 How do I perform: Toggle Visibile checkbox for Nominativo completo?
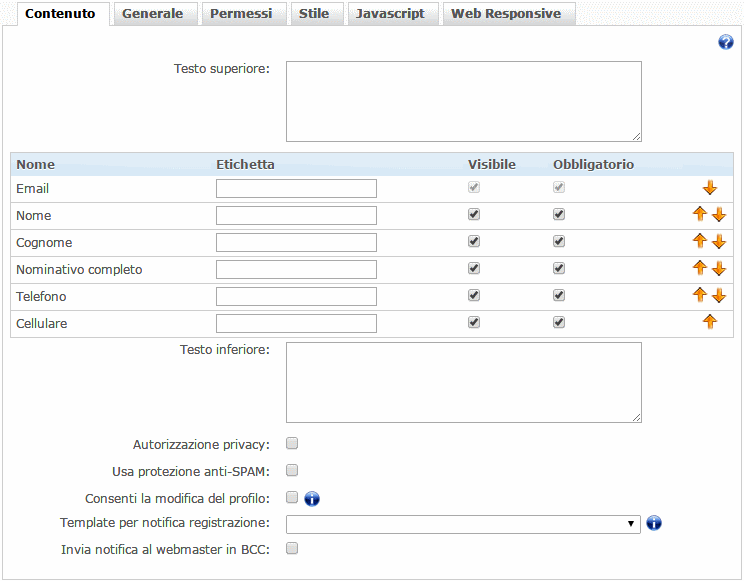(474, 268)
